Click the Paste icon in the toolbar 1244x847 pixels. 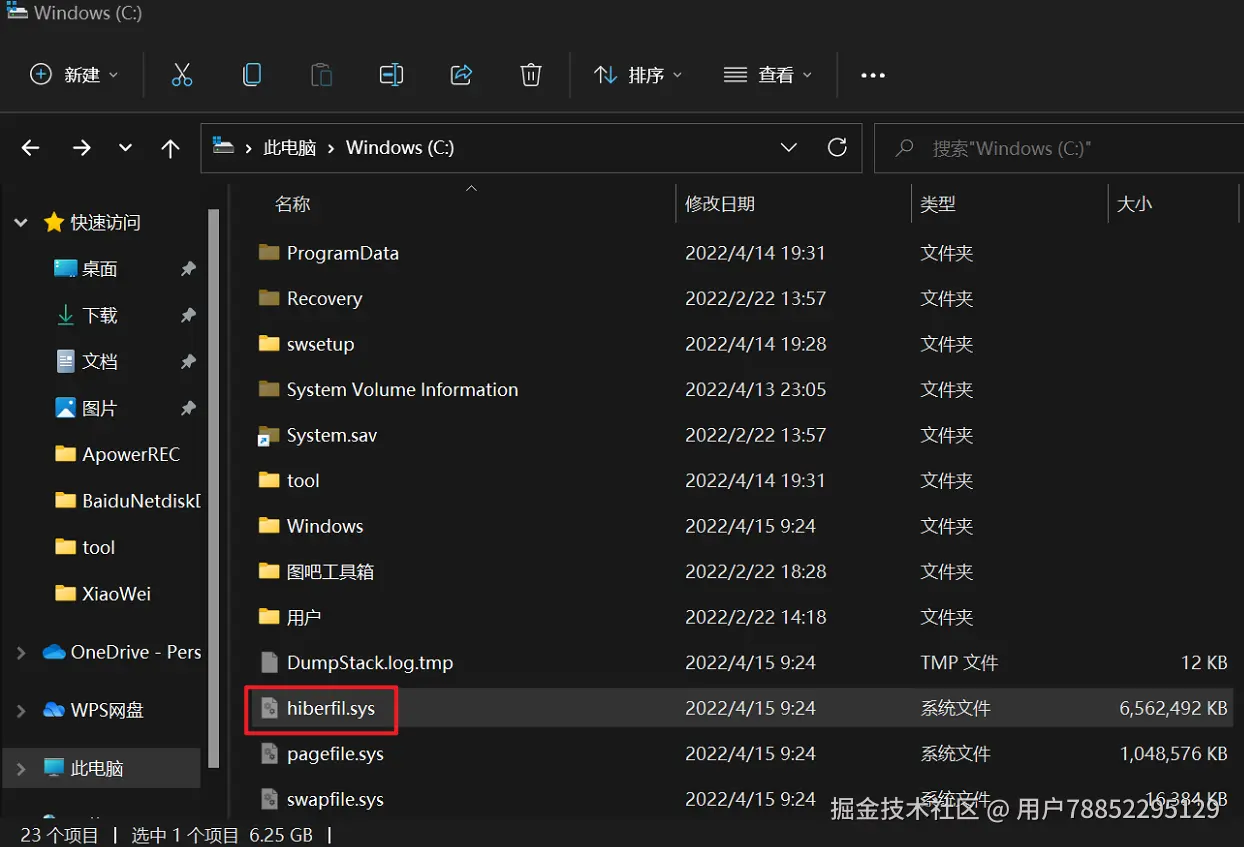click(x=321, y=74)
